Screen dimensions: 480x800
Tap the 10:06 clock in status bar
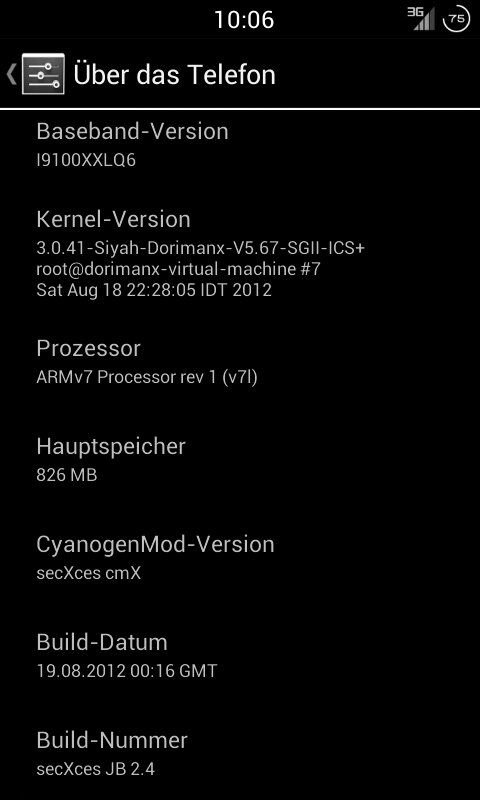244,20
